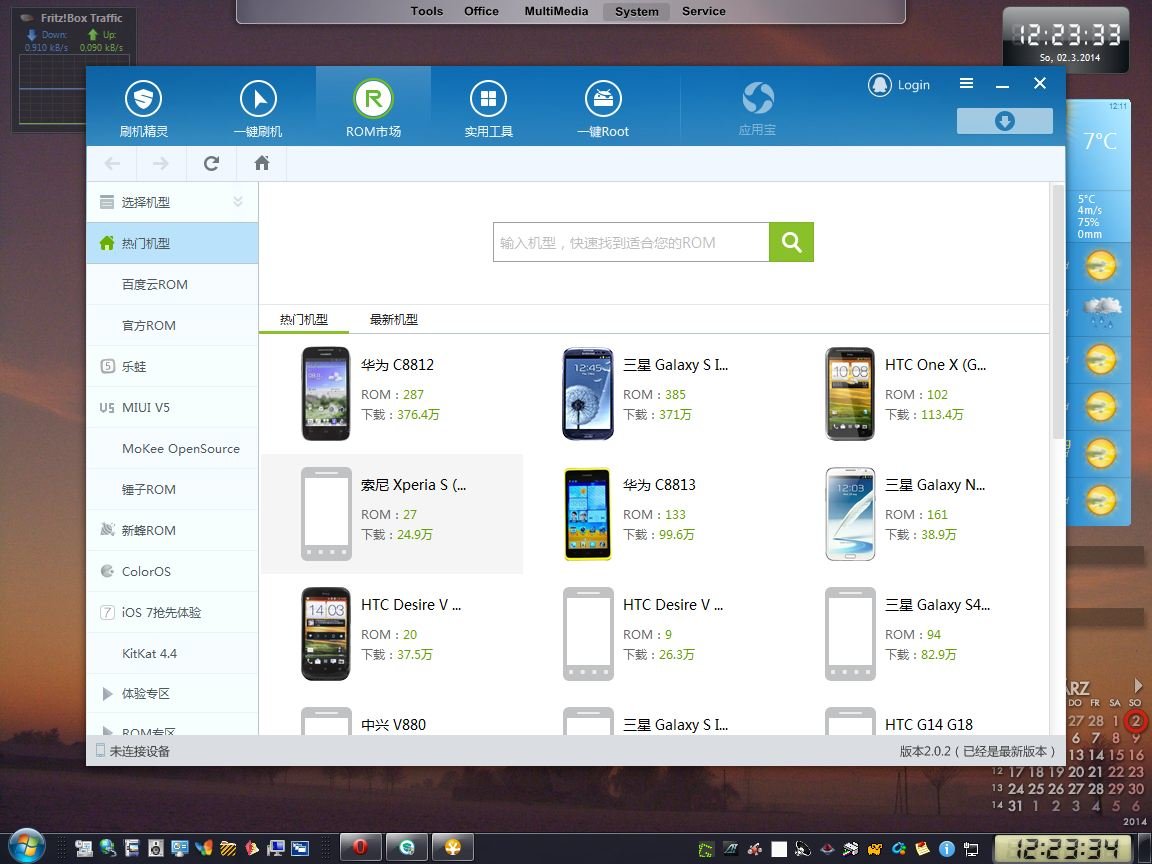
Task: Click the desktop clock gadget showing 12:23:33
Action: pyautogui.click(x=1065, y=40)
